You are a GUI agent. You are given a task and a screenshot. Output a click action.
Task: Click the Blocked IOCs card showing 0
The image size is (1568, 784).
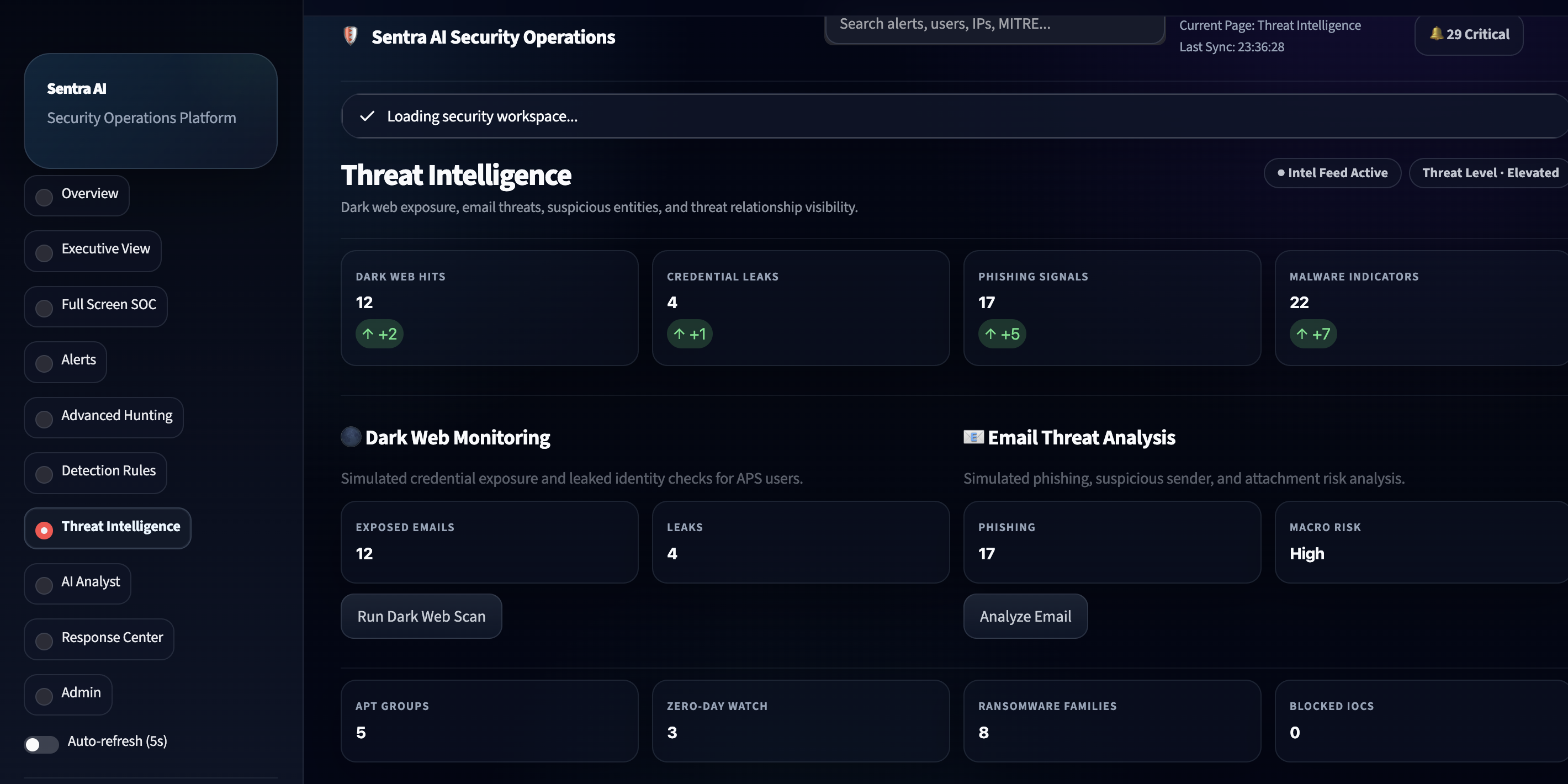tap(1421, 721)
